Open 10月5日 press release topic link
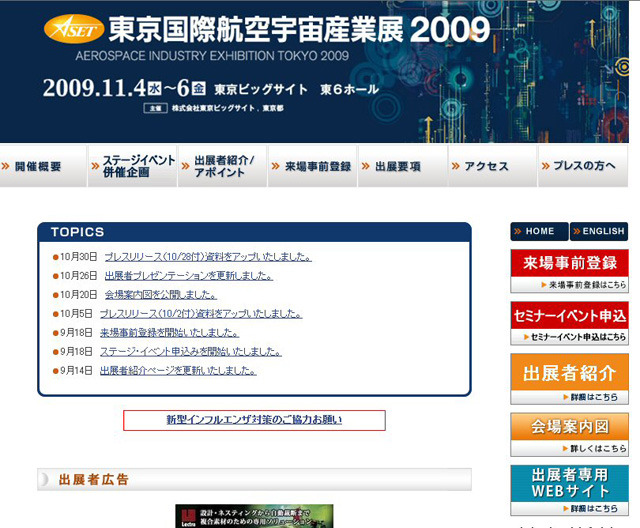The width and height of the screenshot is (640, 528). [x=201, y=314]
